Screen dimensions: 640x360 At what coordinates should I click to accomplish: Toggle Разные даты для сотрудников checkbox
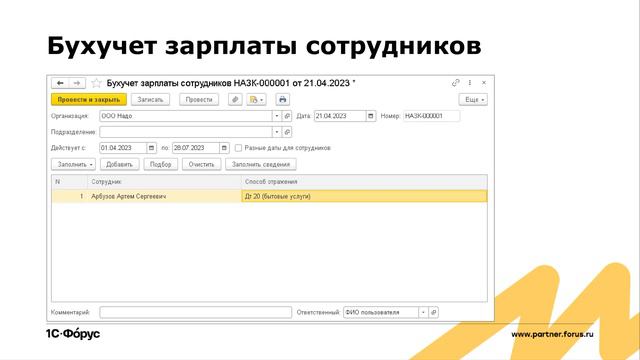click(x=238, y=148)
